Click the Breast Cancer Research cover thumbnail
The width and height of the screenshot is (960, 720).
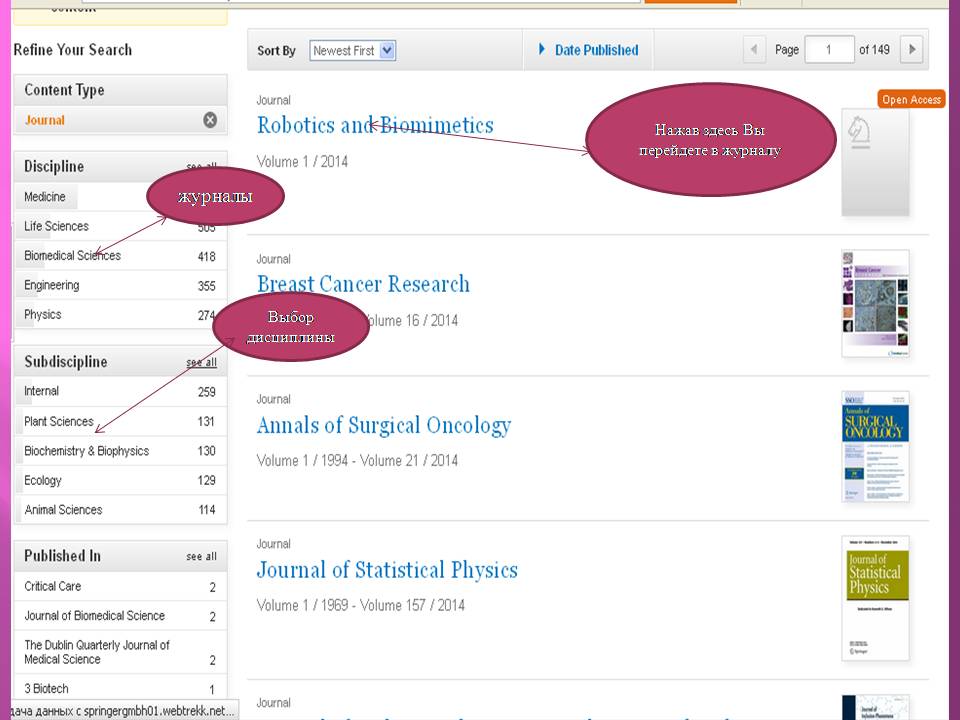pos(875,303)
